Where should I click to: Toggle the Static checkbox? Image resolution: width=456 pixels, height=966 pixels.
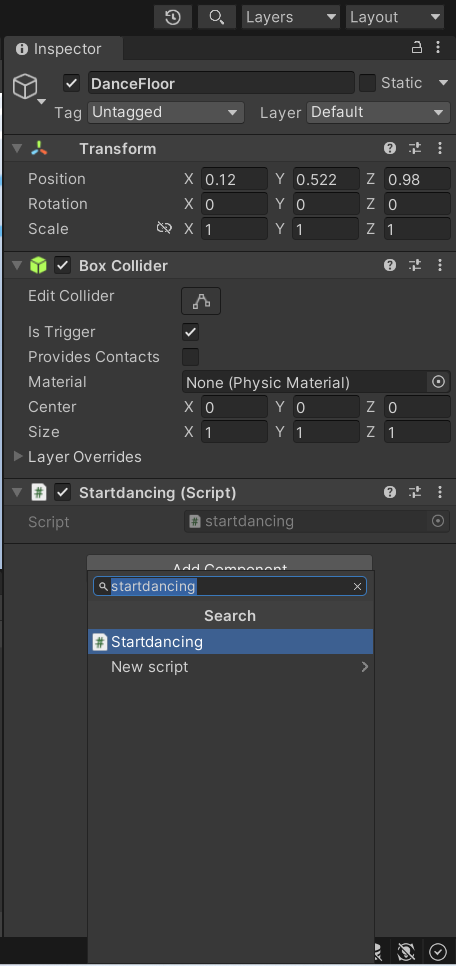point(367,83)
